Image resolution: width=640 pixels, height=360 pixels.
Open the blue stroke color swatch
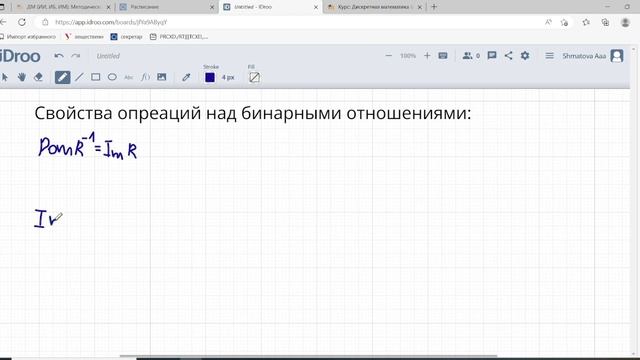tap(210, 77)
